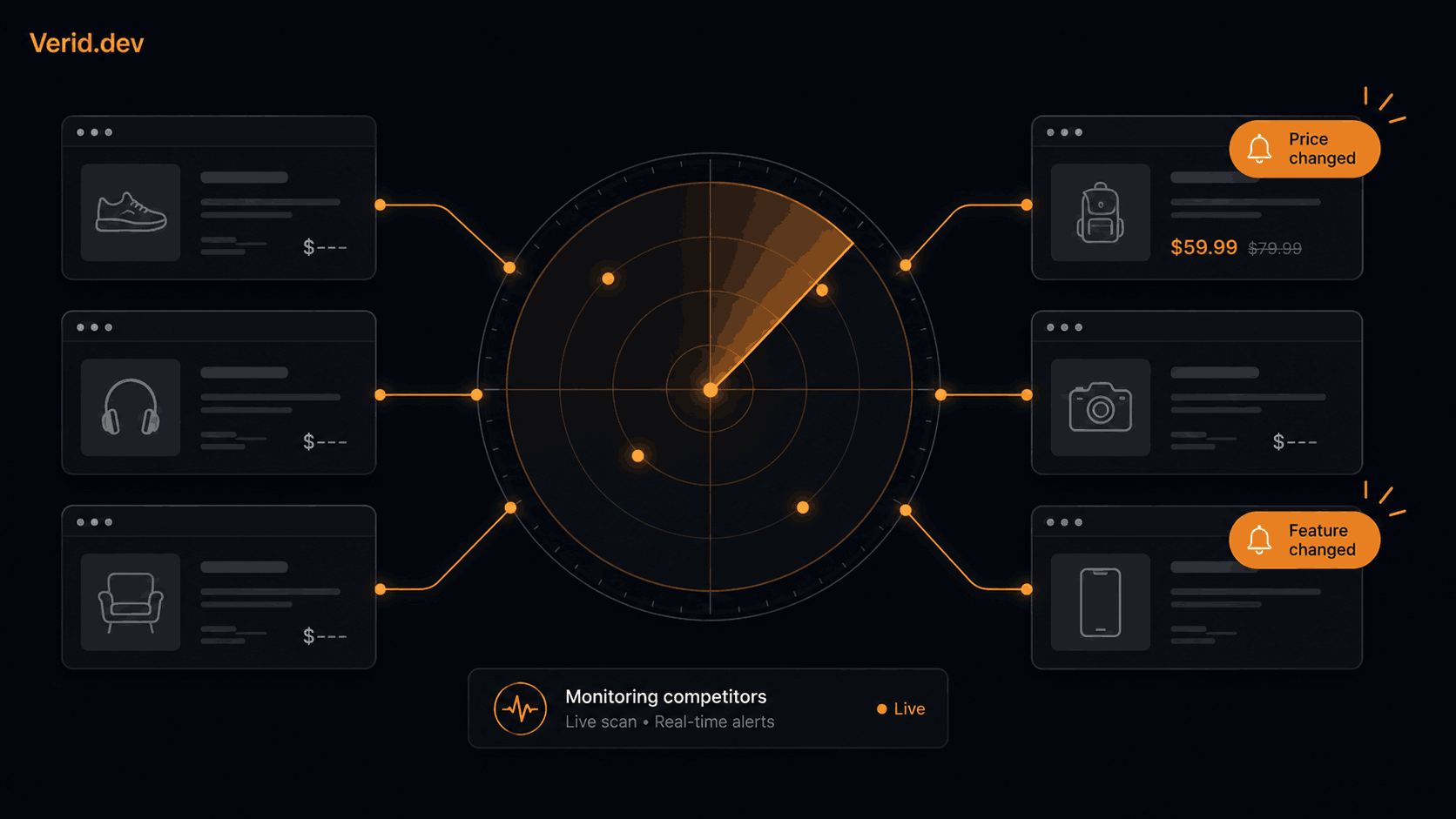The image size is (1456, 819).
Task: Click the price placeholder on the armchair card
Action: coord(325,636)
